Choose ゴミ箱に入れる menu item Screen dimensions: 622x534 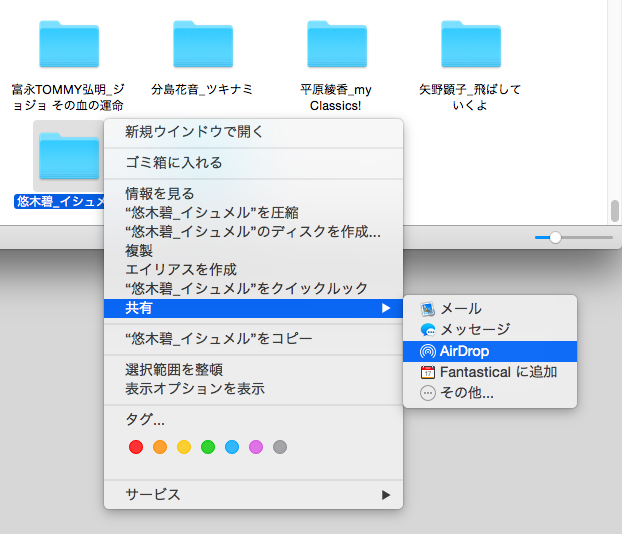click(174, 162)
